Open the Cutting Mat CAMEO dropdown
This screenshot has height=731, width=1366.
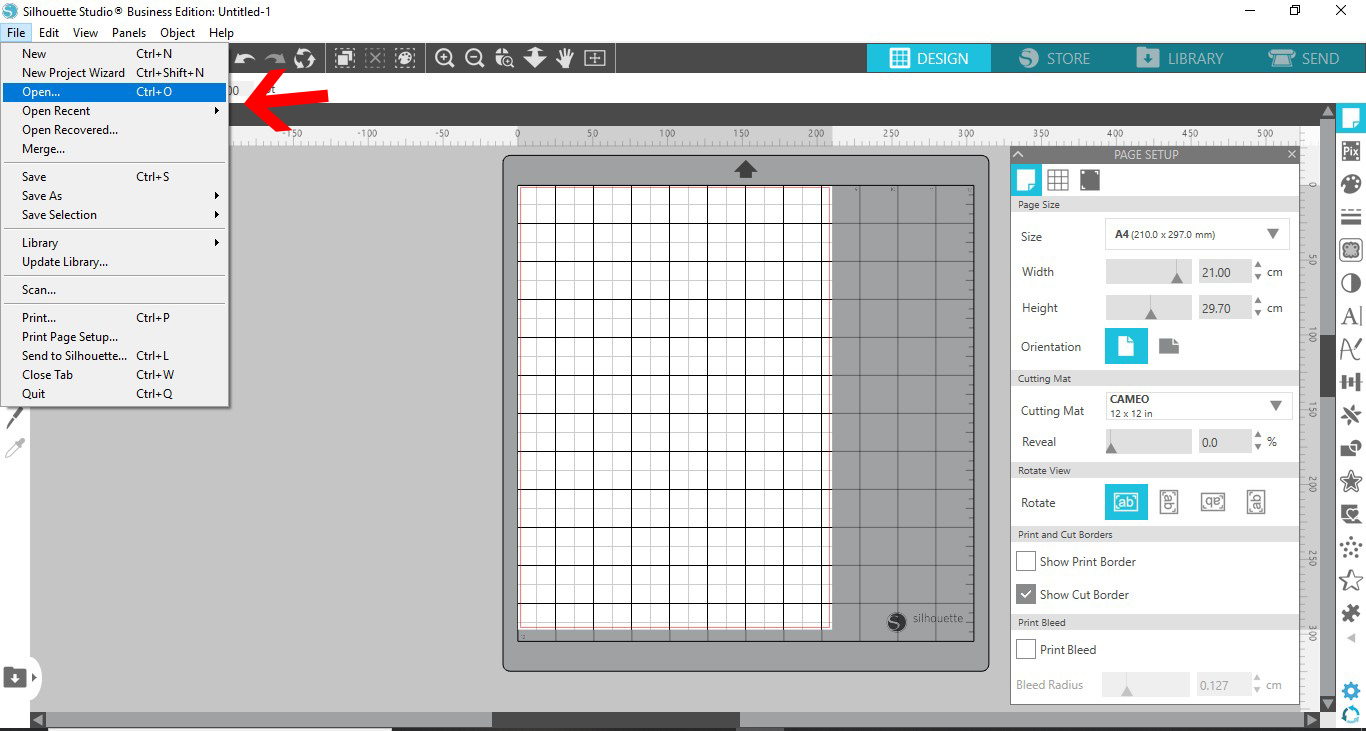click(1199, 406)
